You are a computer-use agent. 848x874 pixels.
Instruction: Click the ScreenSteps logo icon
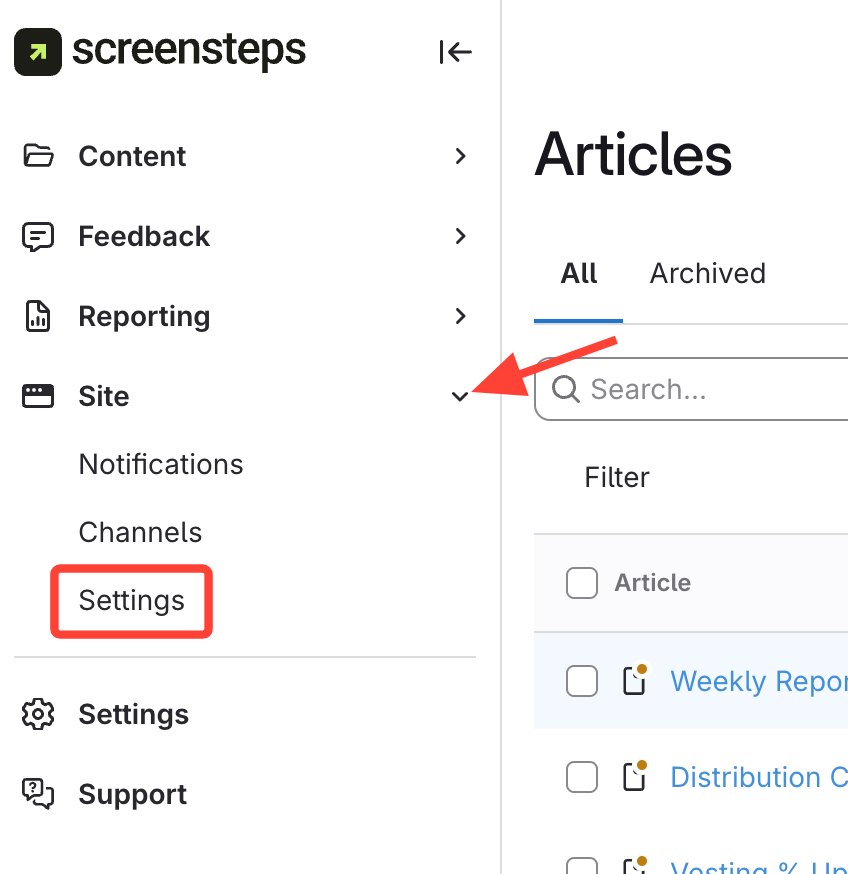pyautogui.click(x=38, y=52)
